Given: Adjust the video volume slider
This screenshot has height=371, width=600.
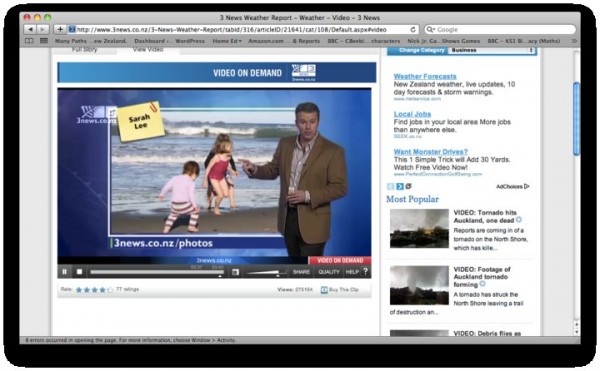Looking at the screenshot, I should [266, 272].
